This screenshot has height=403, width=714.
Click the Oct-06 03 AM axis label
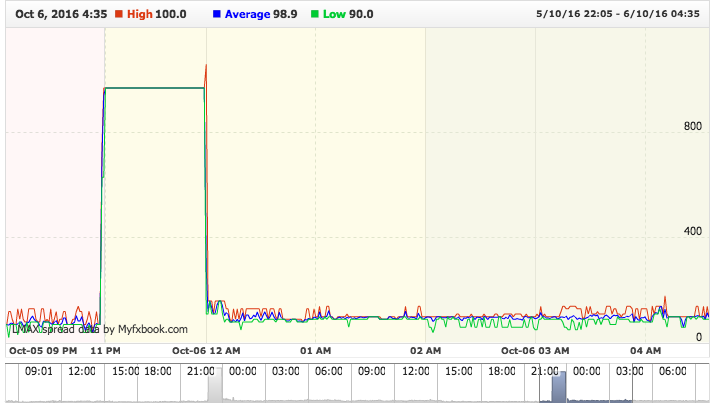click(535, 351)
